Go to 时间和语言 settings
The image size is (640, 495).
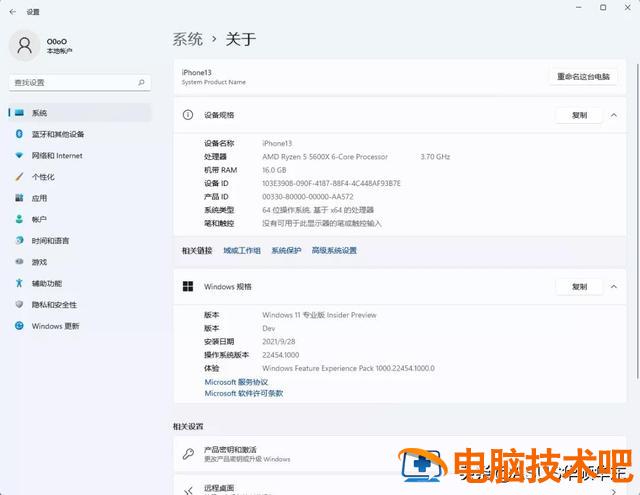click(x=80, y=240)
